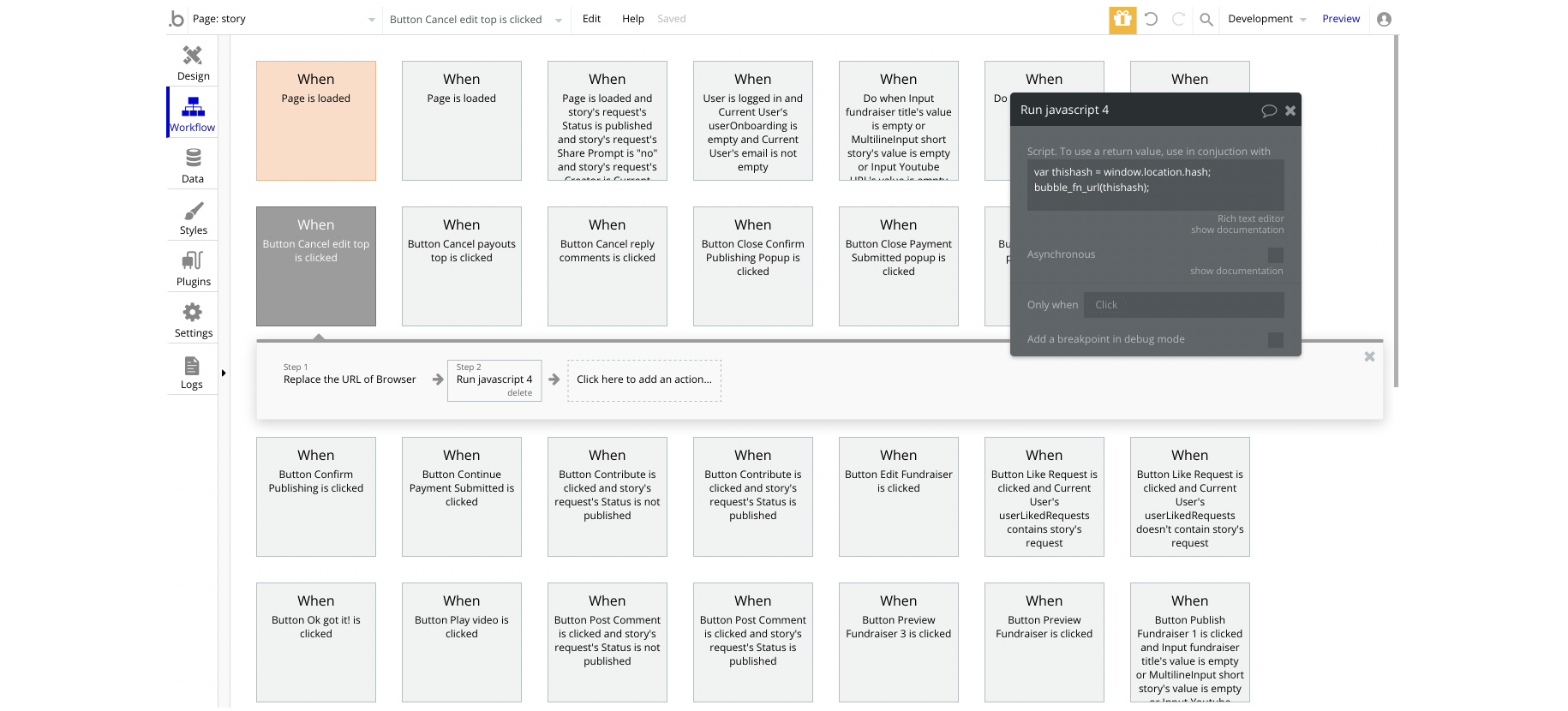Click the undo arrow icon

(x=1151, y=19)
